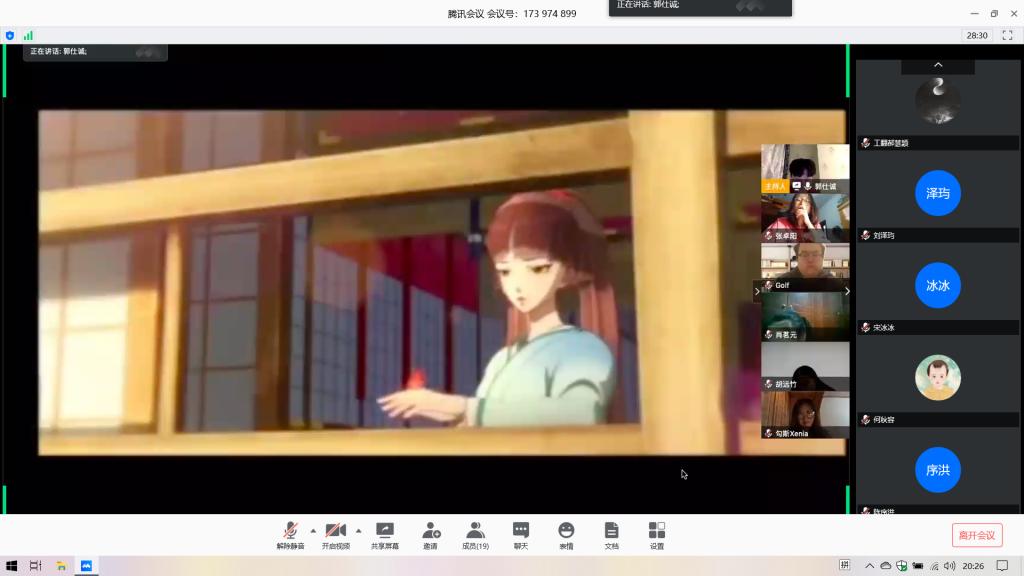Select the 胡远竹 video thumbnail
The image size is (1024, 576).
(x=805, y=366)
